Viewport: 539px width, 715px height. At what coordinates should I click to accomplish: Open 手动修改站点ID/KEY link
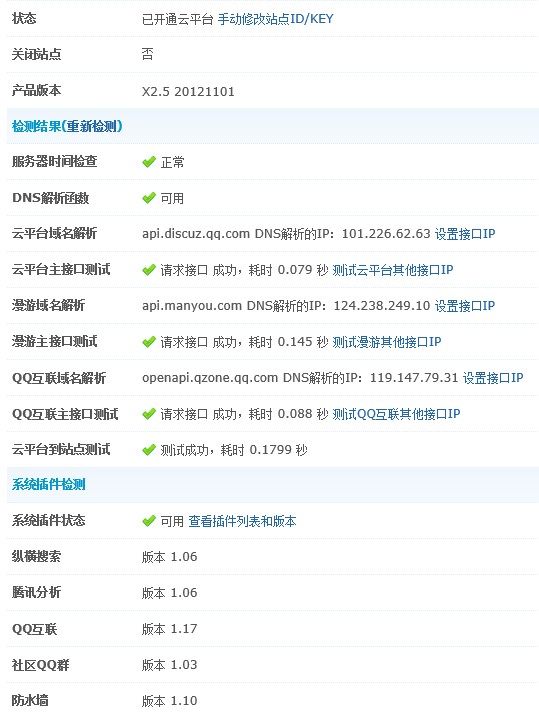[275, 19]
